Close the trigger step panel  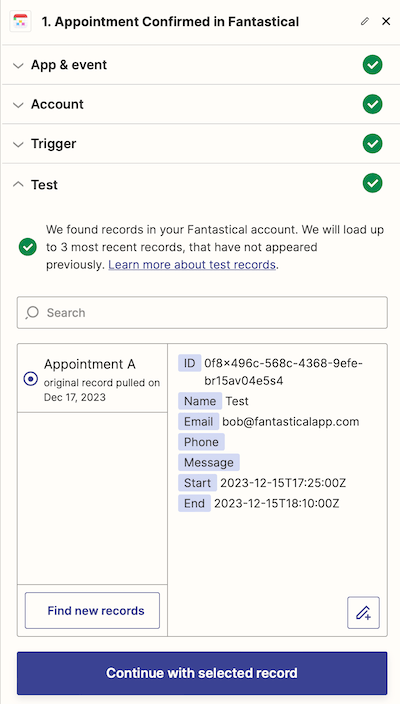click(386, 21)
